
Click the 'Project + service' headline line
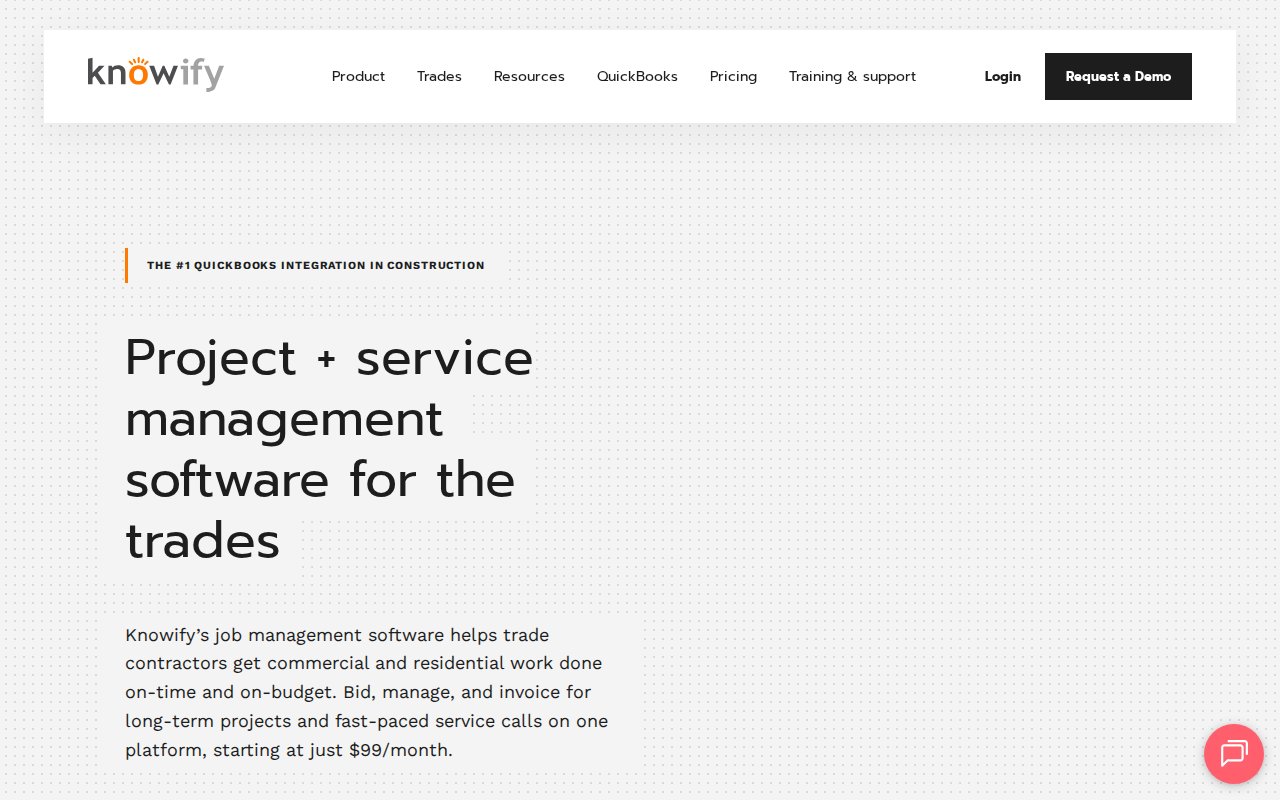coord(328,357)
